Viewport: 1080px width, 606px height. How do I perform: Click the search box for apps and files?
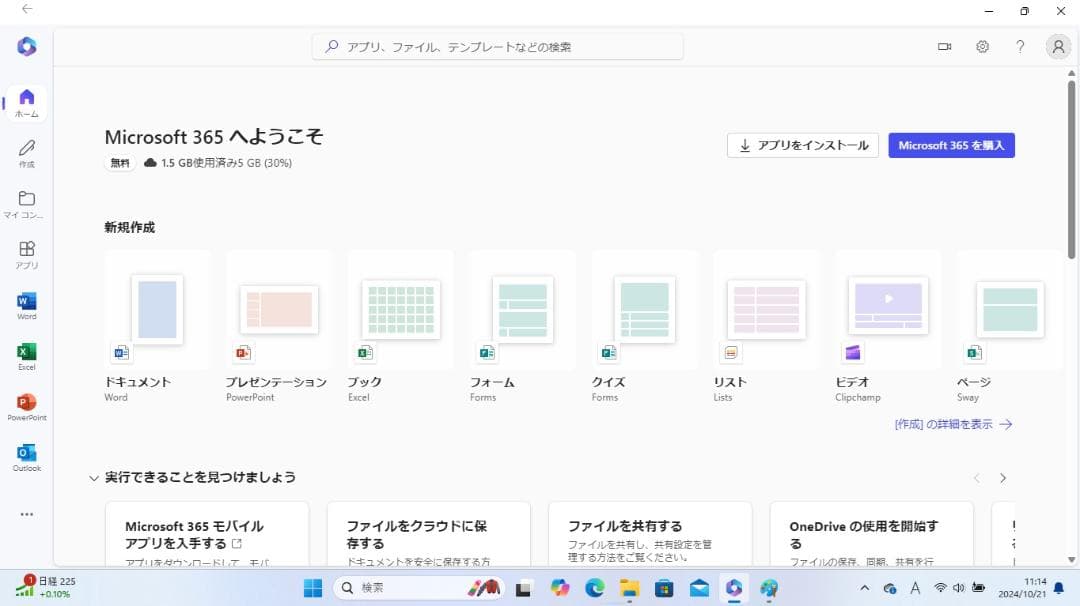click(x=498, y=47)
